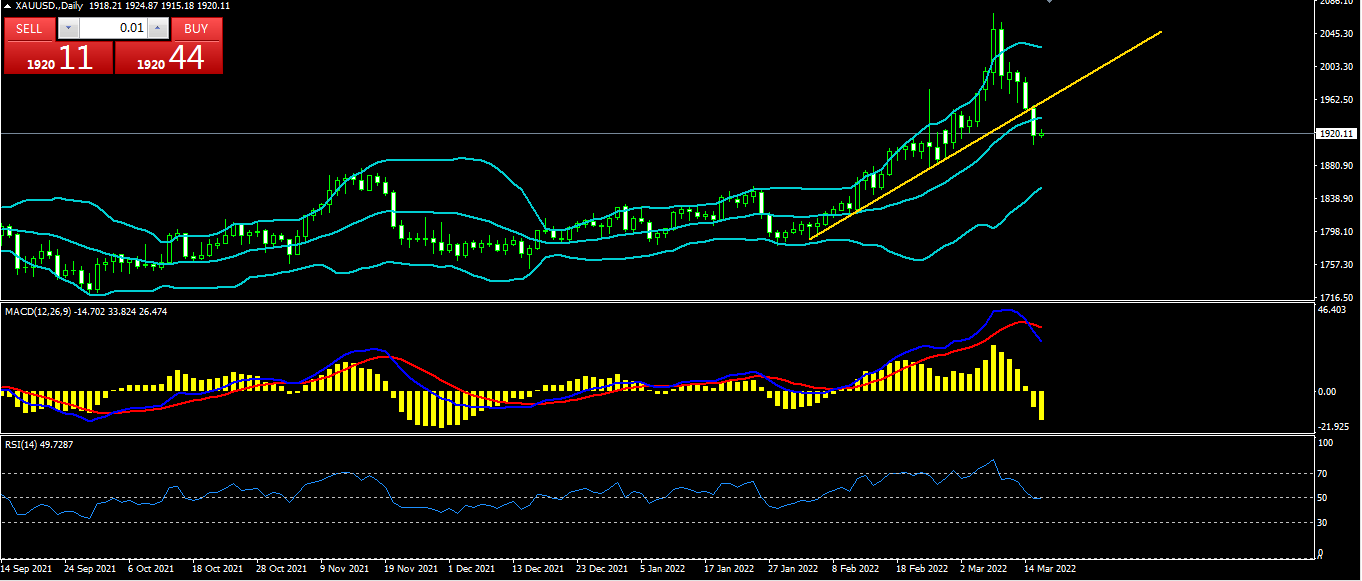
Task: Click the 14 Mar 2022 date label
Action: (1050, 568)
